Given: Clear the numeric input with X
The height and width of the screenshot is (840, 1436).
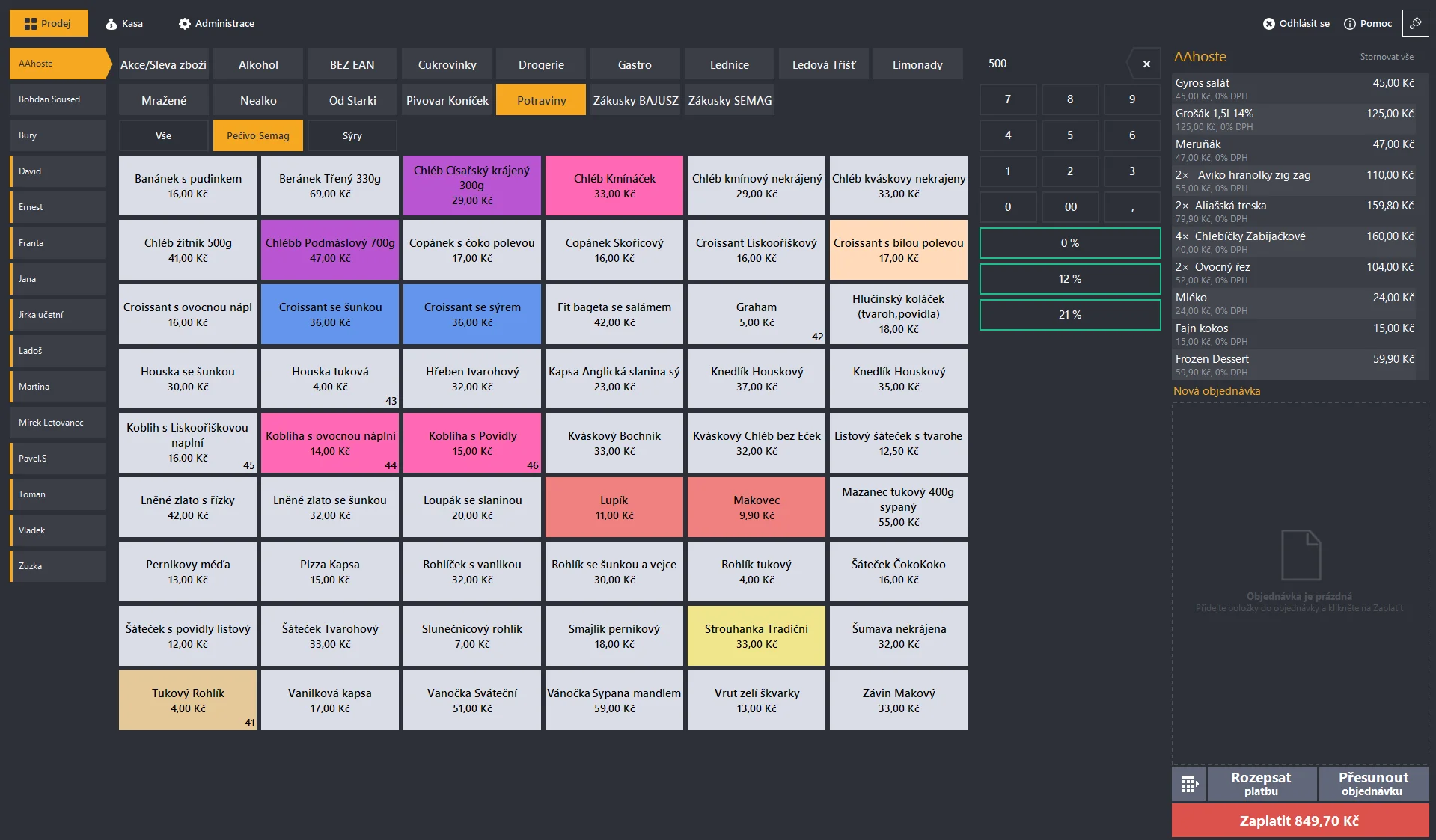Looking at the screenshot, I should (x=1146, y=64).
